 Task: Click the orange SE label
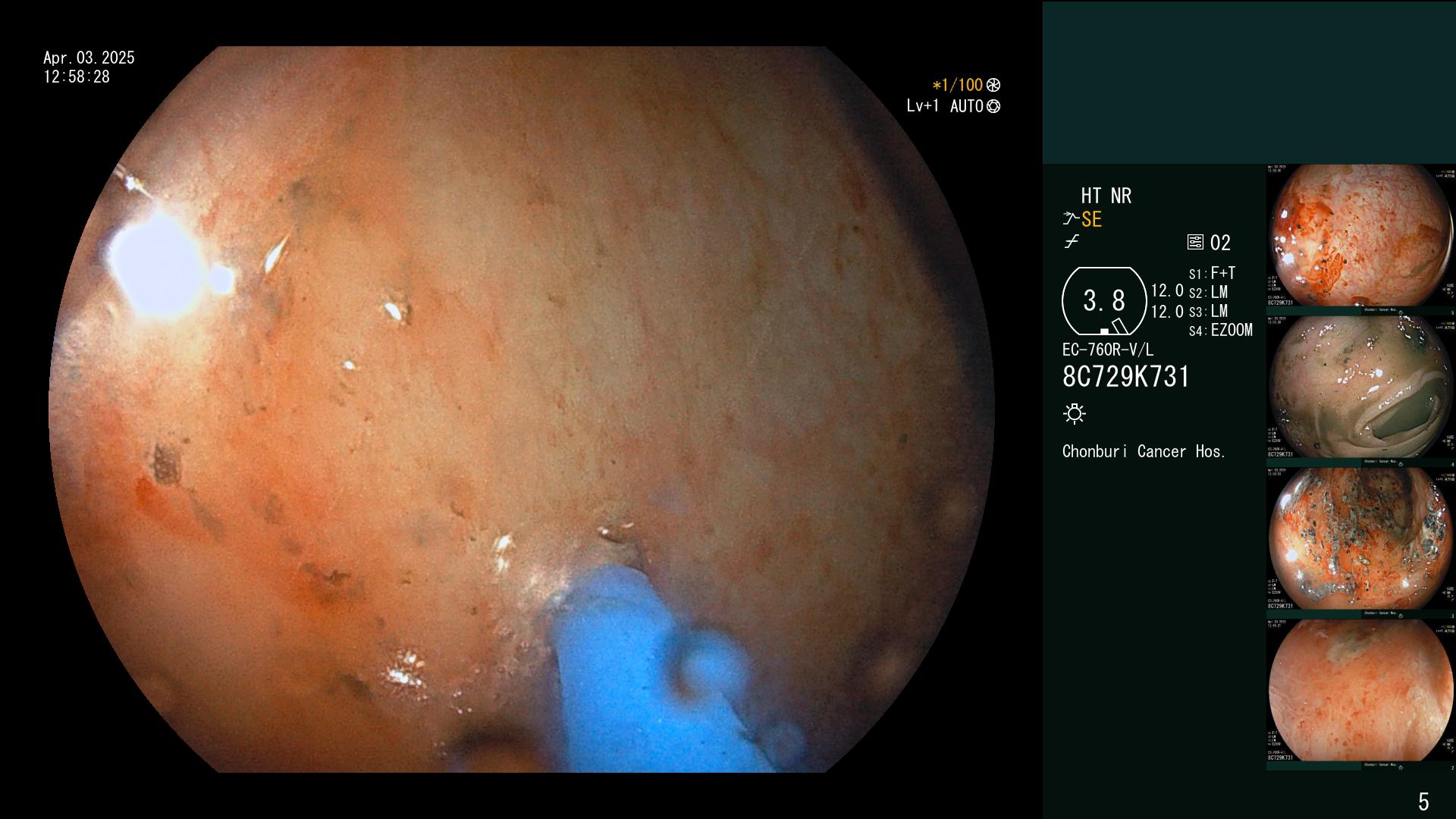click(x=1091, y=220)
